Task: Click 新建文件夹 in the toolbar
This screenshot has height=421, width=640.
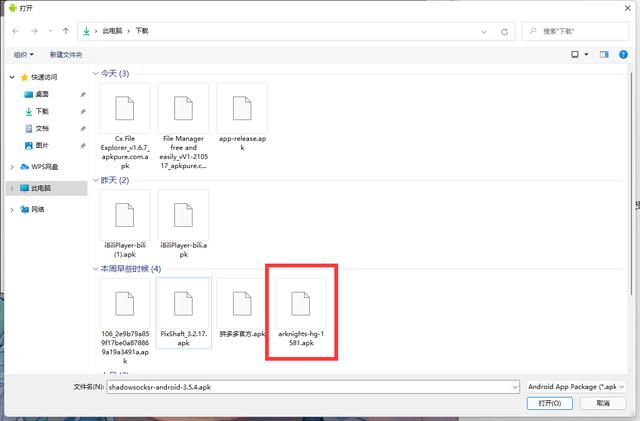Action: pyautogui.click(x=66, y=54)
